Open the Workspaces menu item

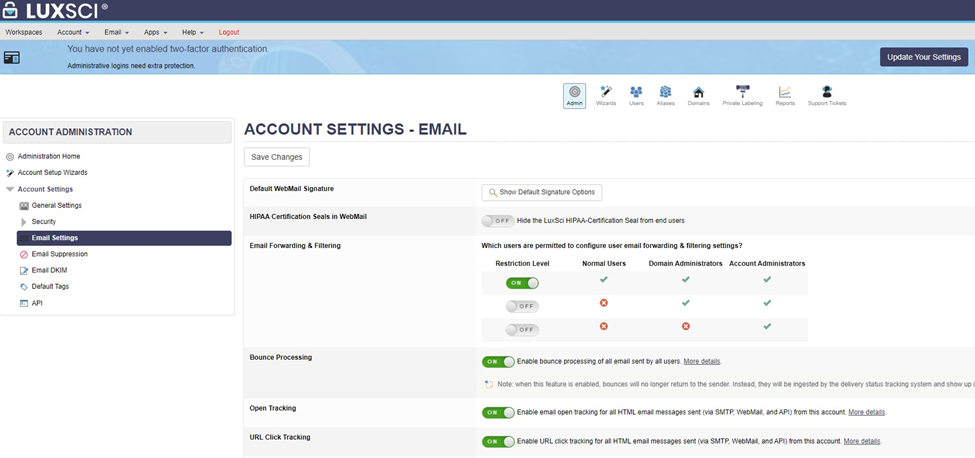pos(24,32)
